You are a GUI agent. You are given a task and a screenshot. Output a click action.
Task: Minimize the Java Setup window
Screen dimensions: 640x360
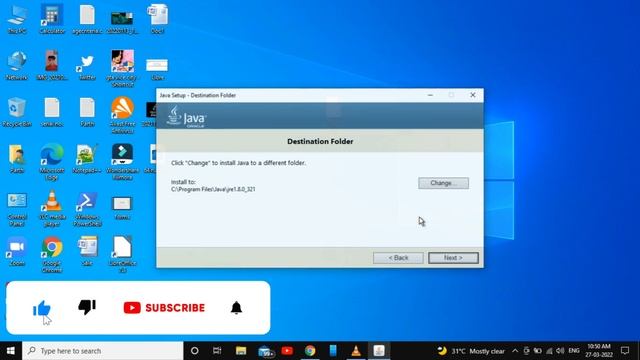[430, 95]
